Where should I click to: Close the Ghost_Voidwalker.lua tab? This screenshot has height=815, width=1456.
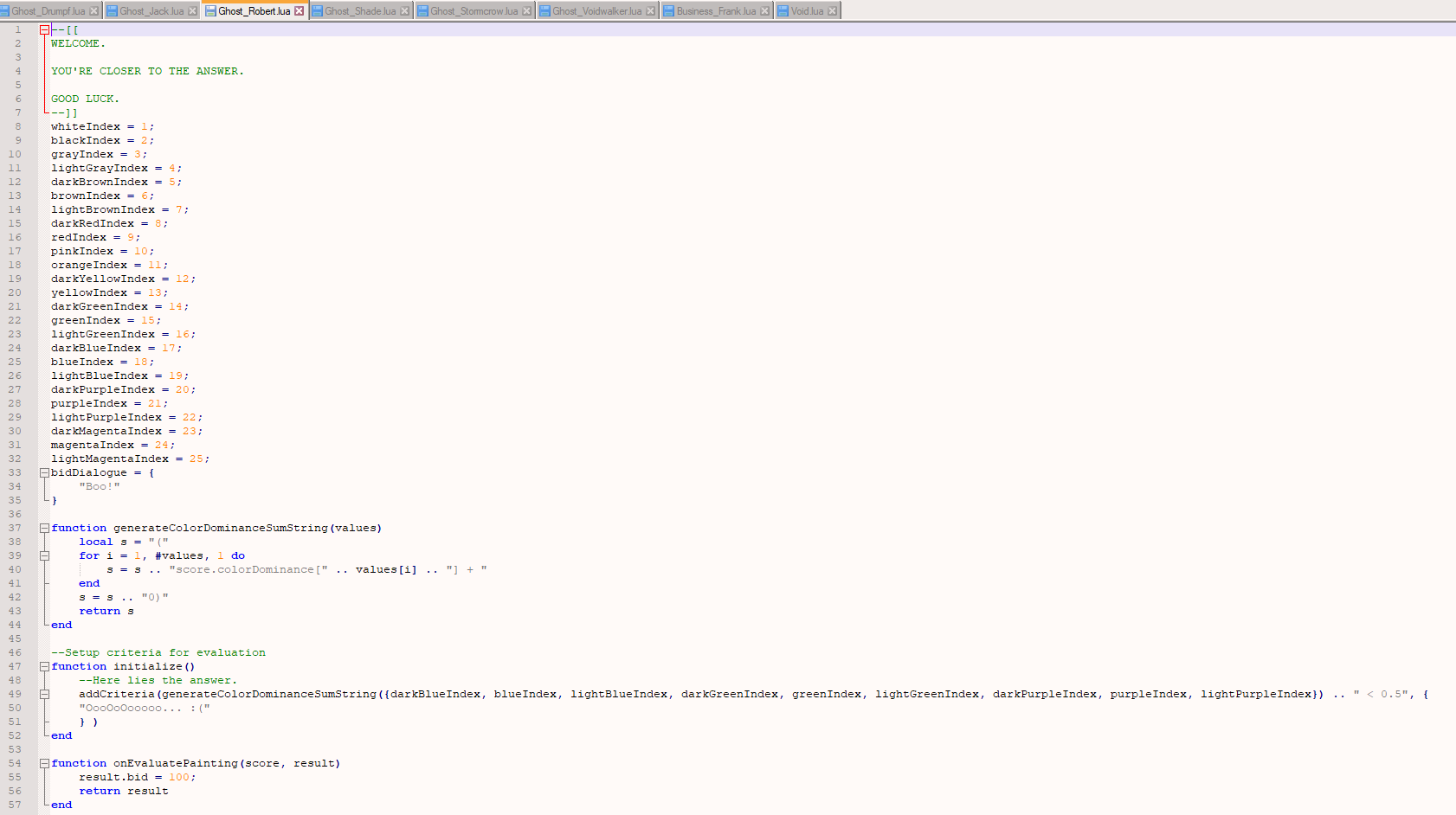650,11
